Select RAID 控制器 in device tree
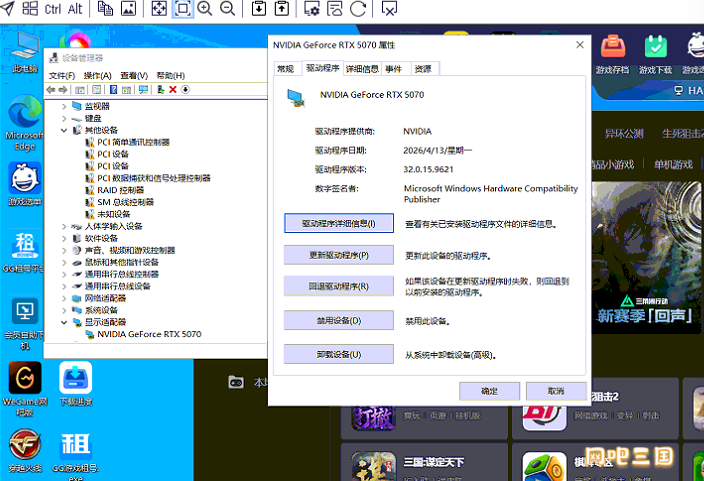 [x=120, y=190]
